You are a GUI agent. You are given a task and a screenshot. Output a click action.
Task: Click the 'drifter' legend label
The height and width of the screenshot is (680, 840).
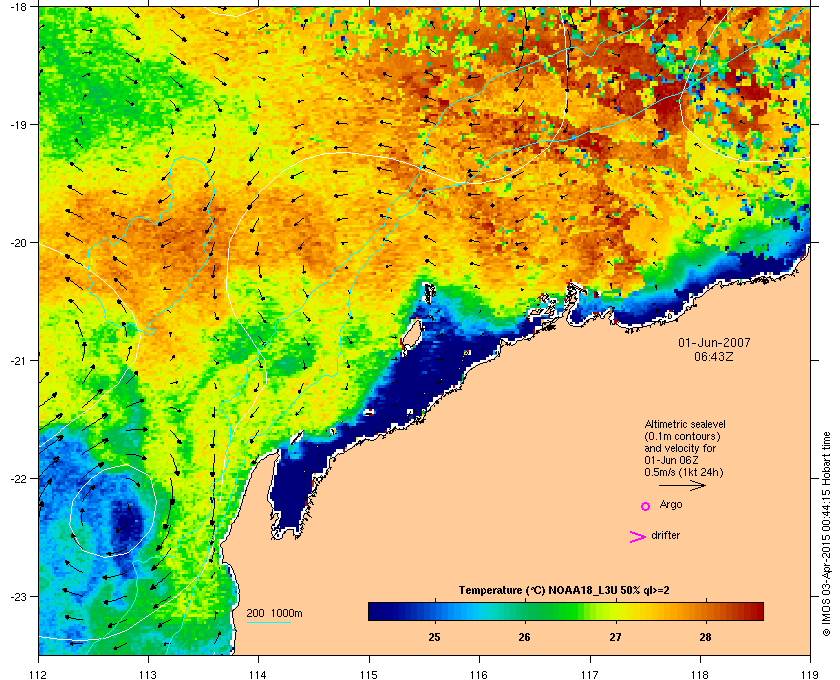click(665, 535)
